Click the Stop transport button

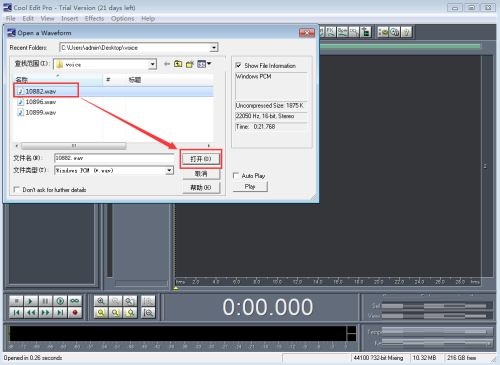click(16, 301)
